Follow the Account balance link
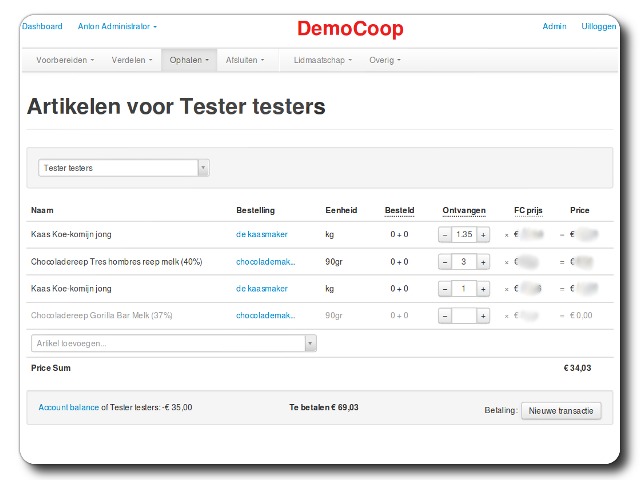 [68, 408]
